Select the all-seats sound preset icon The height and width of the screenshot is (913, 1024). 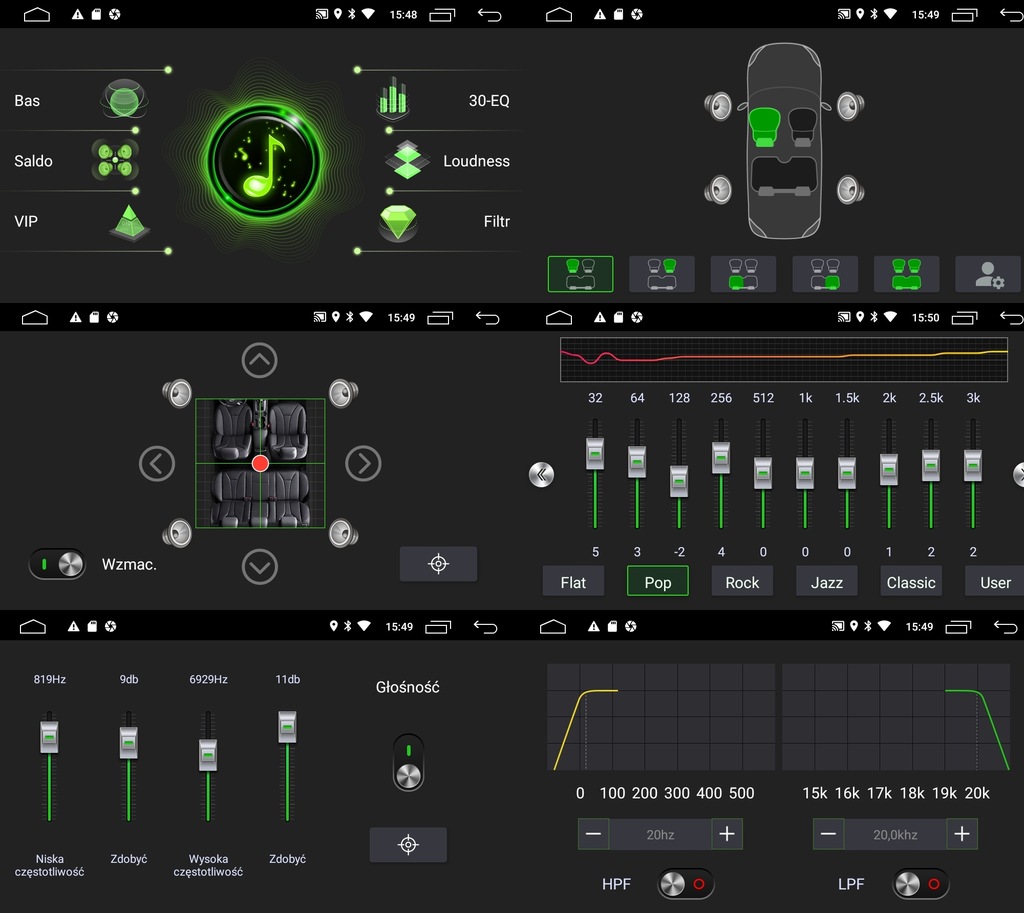tap(906, 273)
